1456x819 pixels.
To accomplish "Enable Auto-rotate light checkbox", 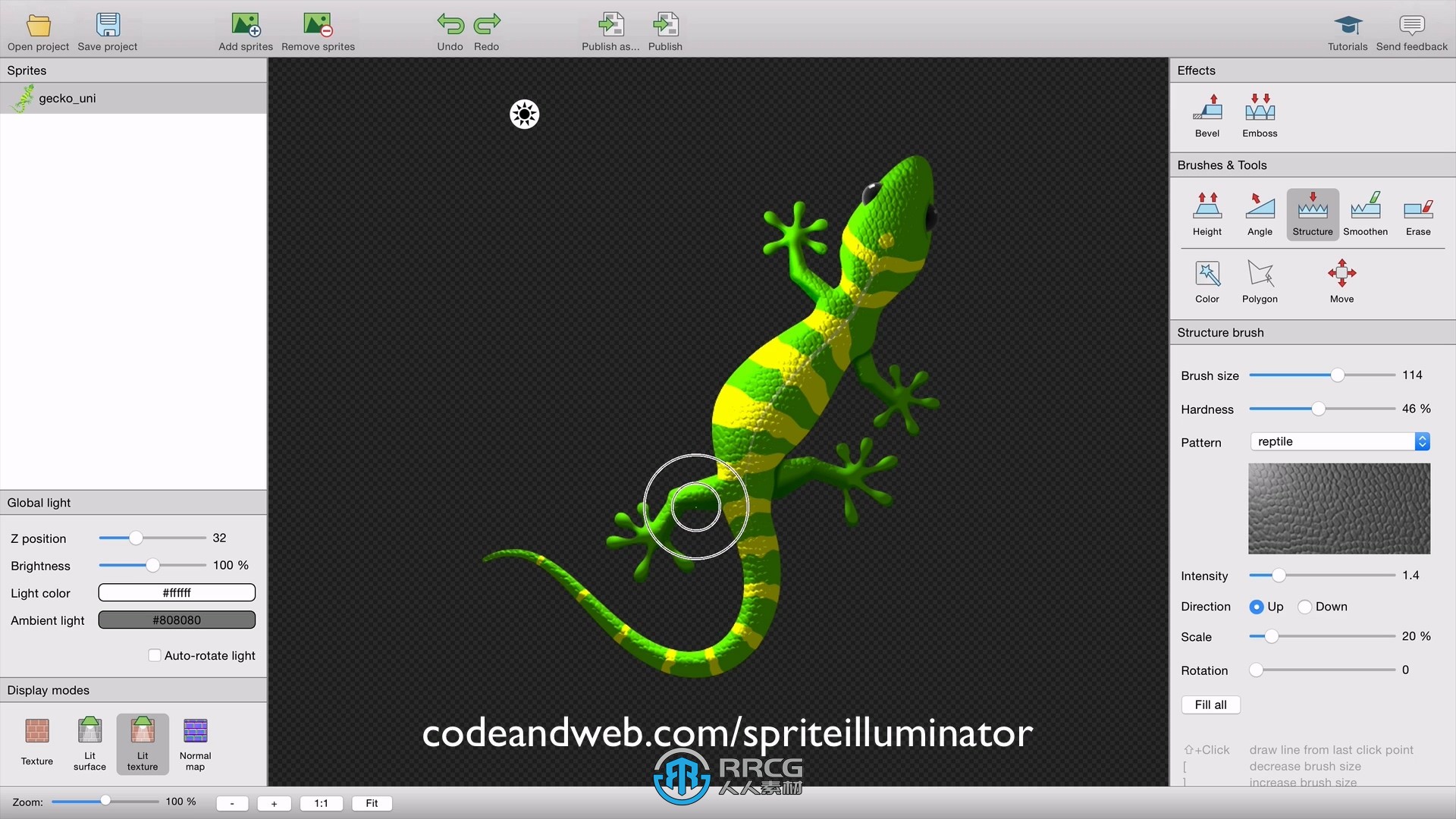I will pos(154,655).
